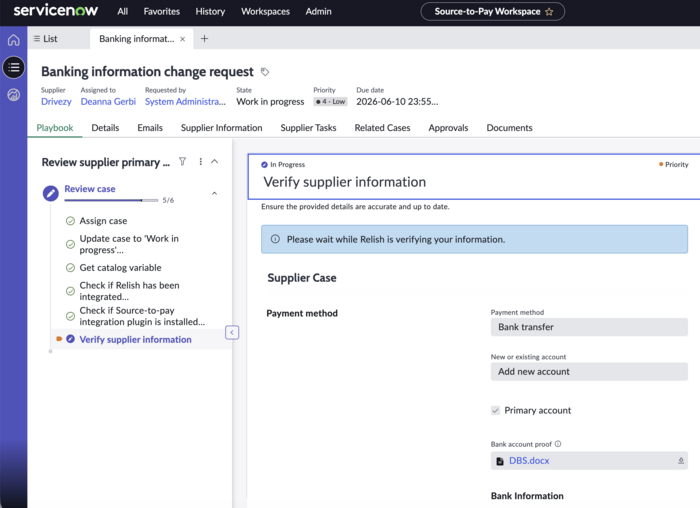Image resolution: width=700 pixels, height=508 pixels.
Task: Open the Documents tab
Action: point(509,128)
